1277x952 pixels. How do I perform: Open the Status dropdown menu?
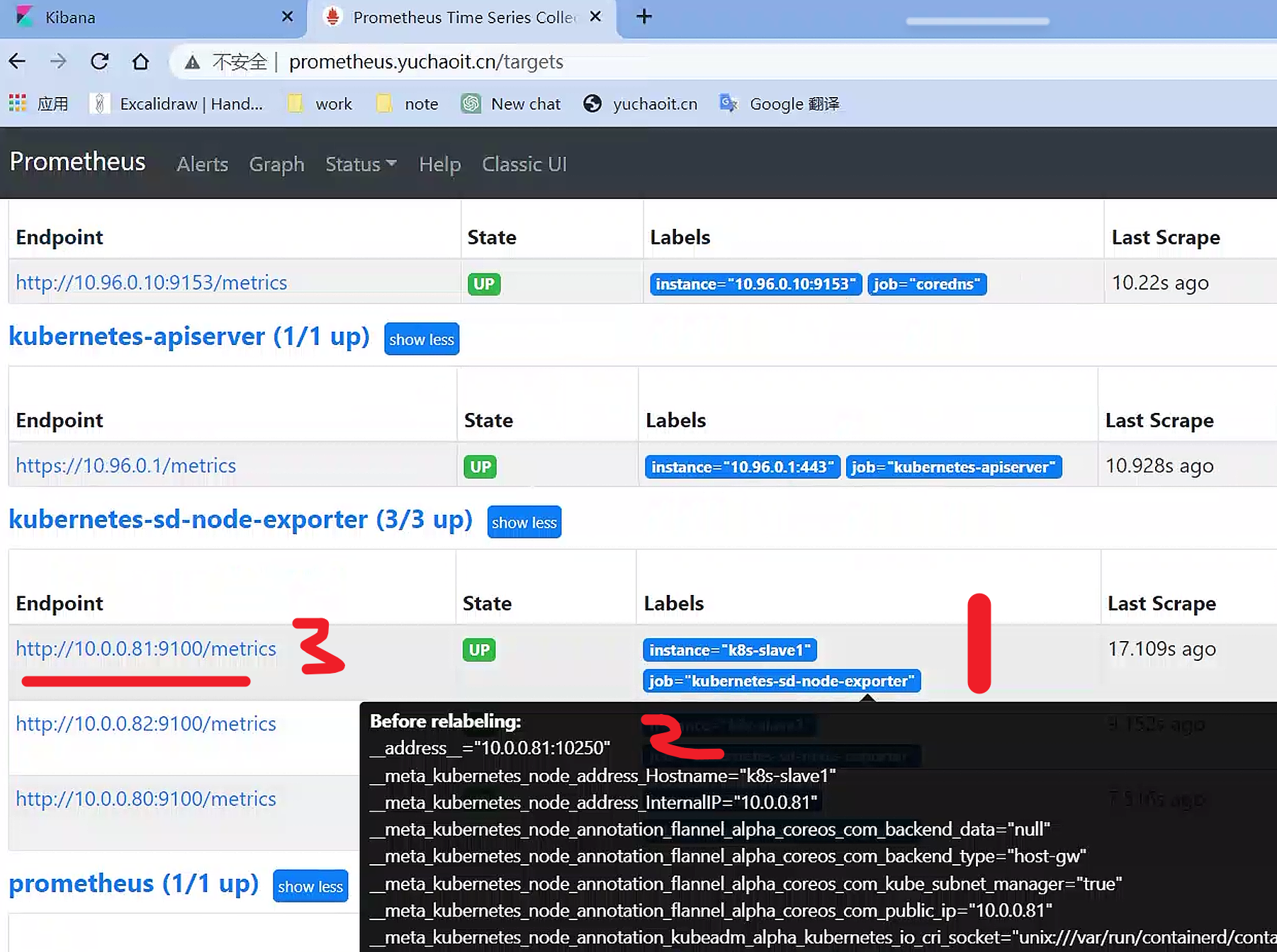click(x=360, y=164)
